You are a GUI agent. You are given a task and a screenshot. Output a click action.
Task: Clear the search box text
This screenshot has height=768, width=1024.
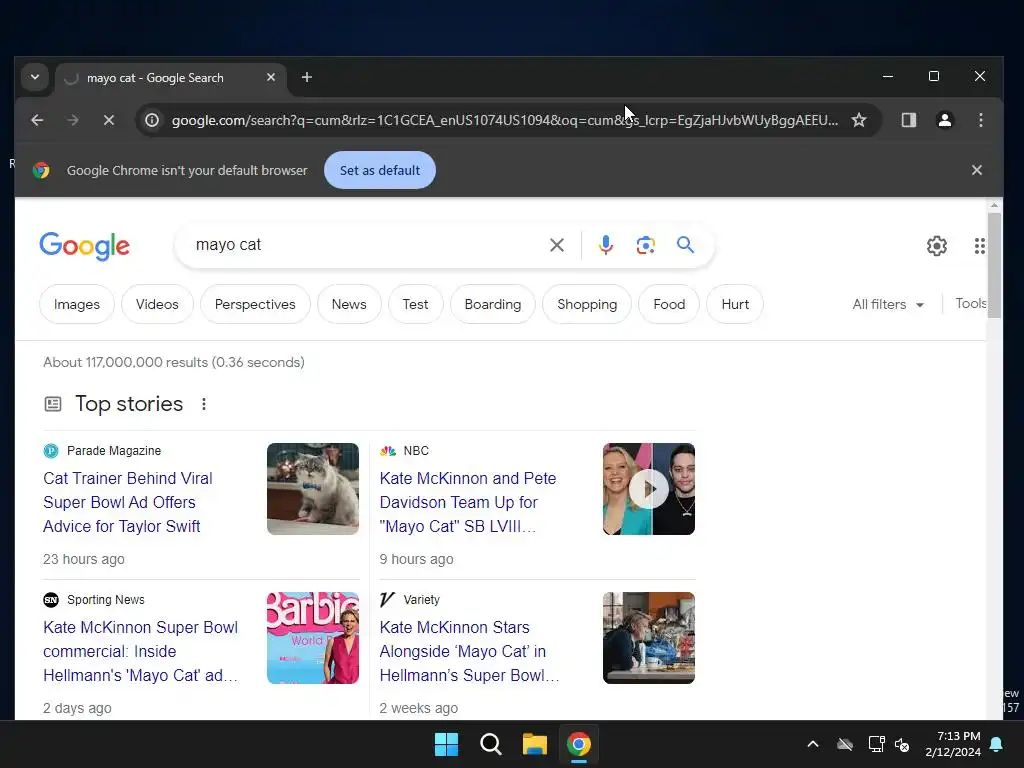(556, 245)
